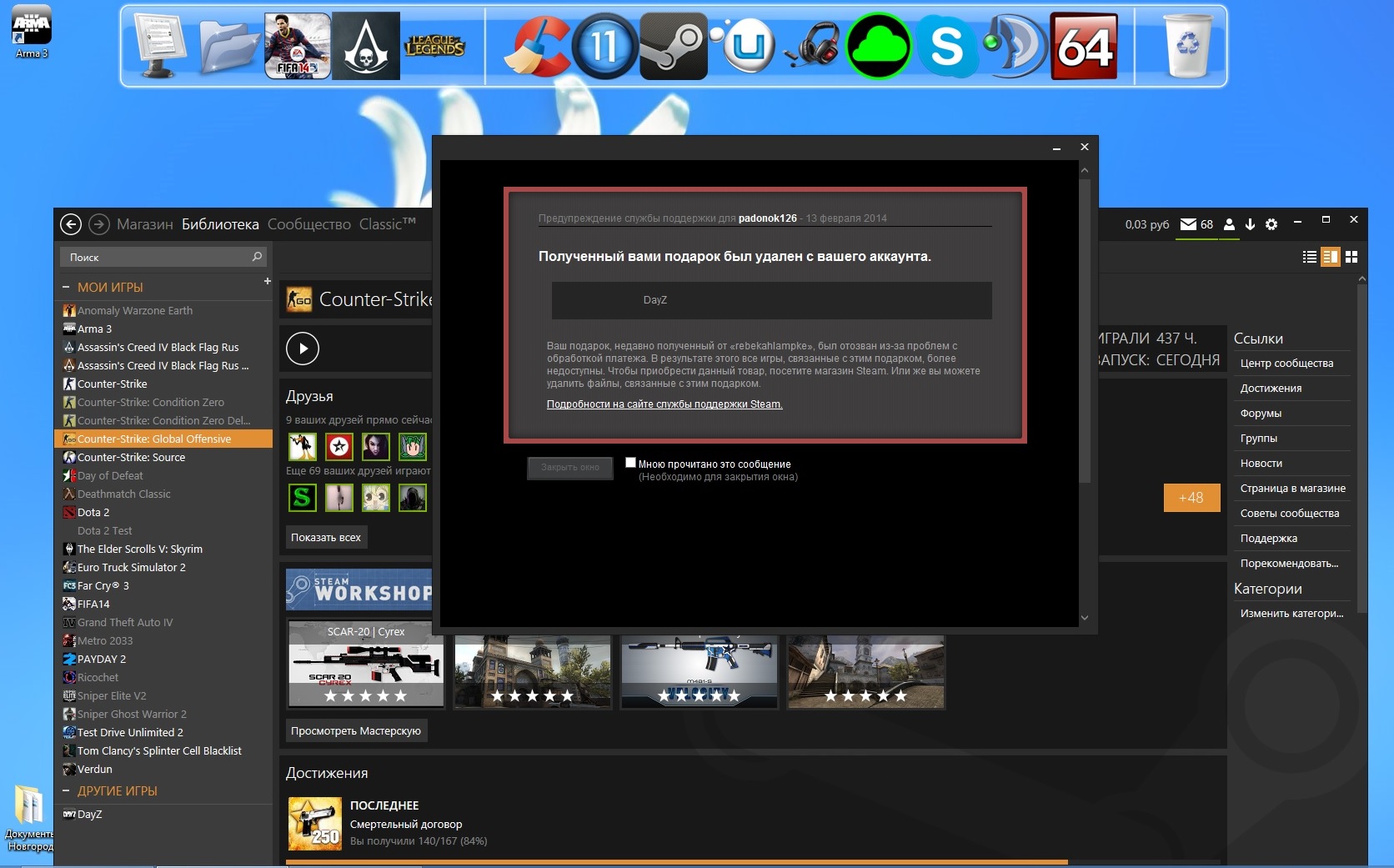
Task: Select DayZ under ДРУГИЕ ИГРЫ
Action: (x=163, y=815)
